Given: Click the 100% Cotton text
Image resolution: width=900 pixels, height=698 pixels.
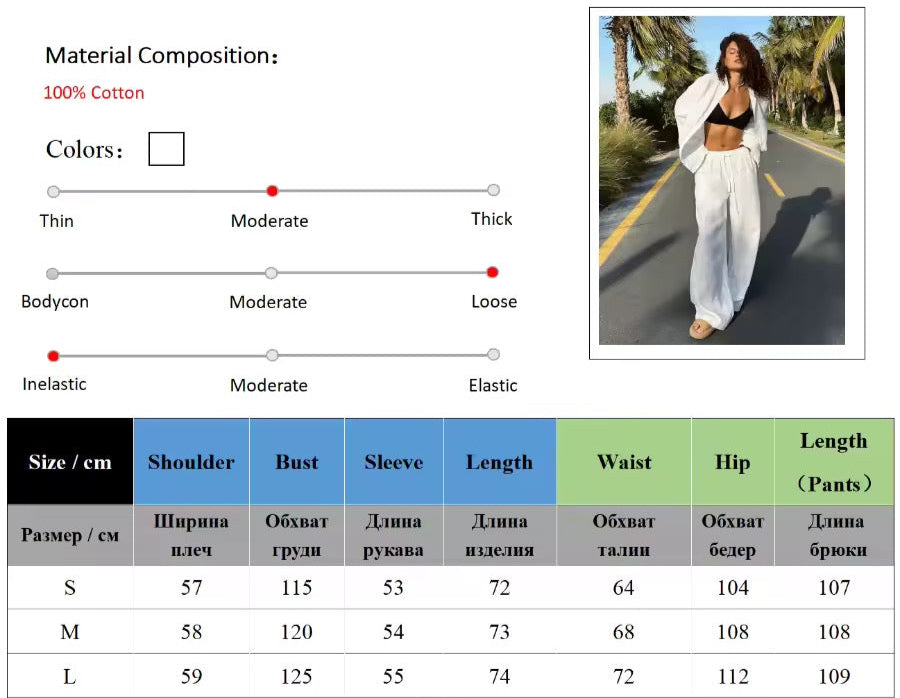Looking at the screenshot, I should click(94, 92).
